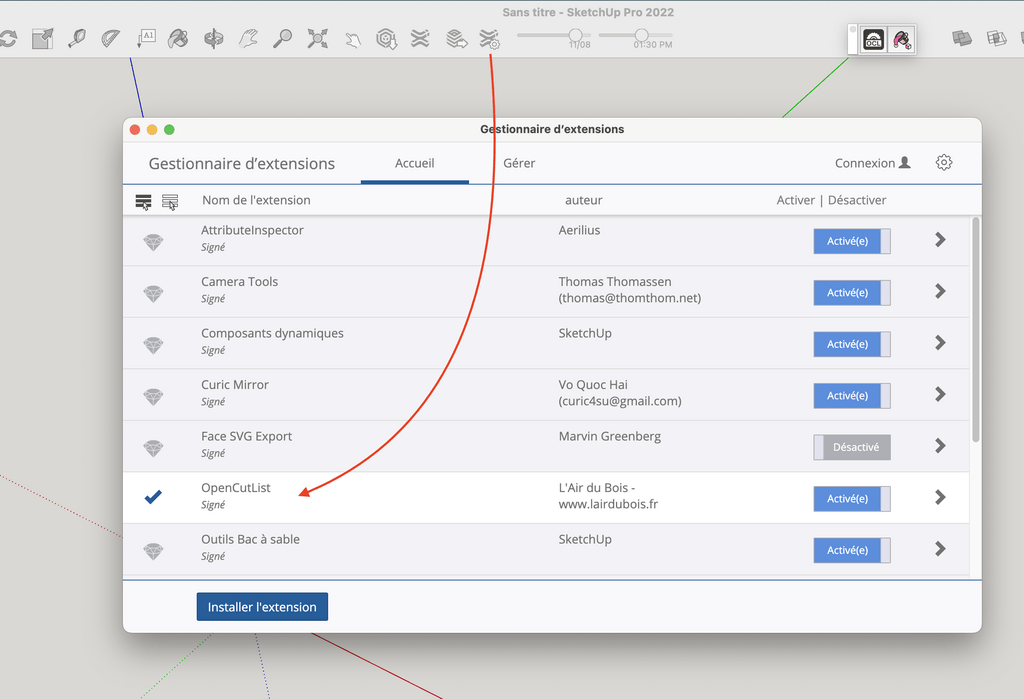Viewport: 1024px width, 699px height.
Task: Click the Zoom Extents tool
Action: click(x=317, y=39)
